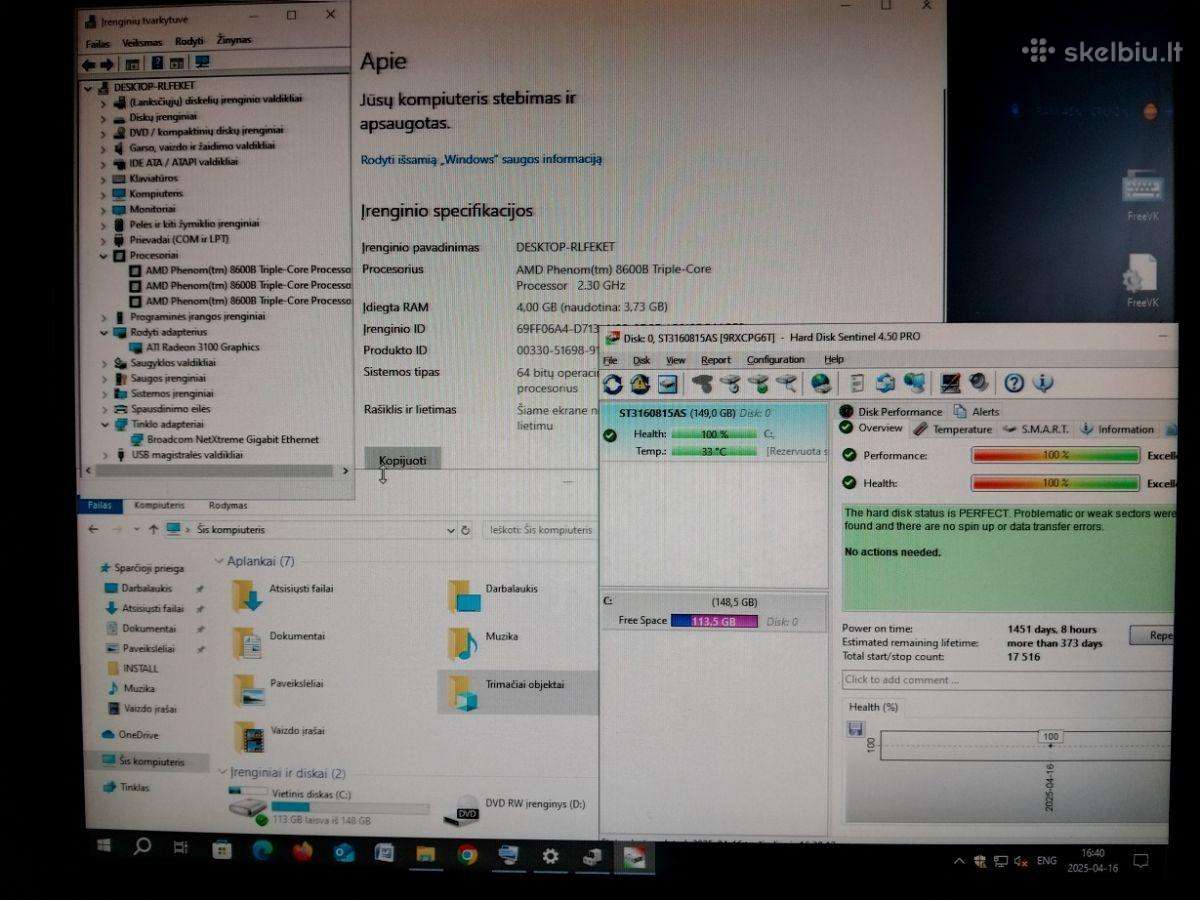Click the notification center icon in system tray
1200x900 pixels.
(x=1140, y=860)
